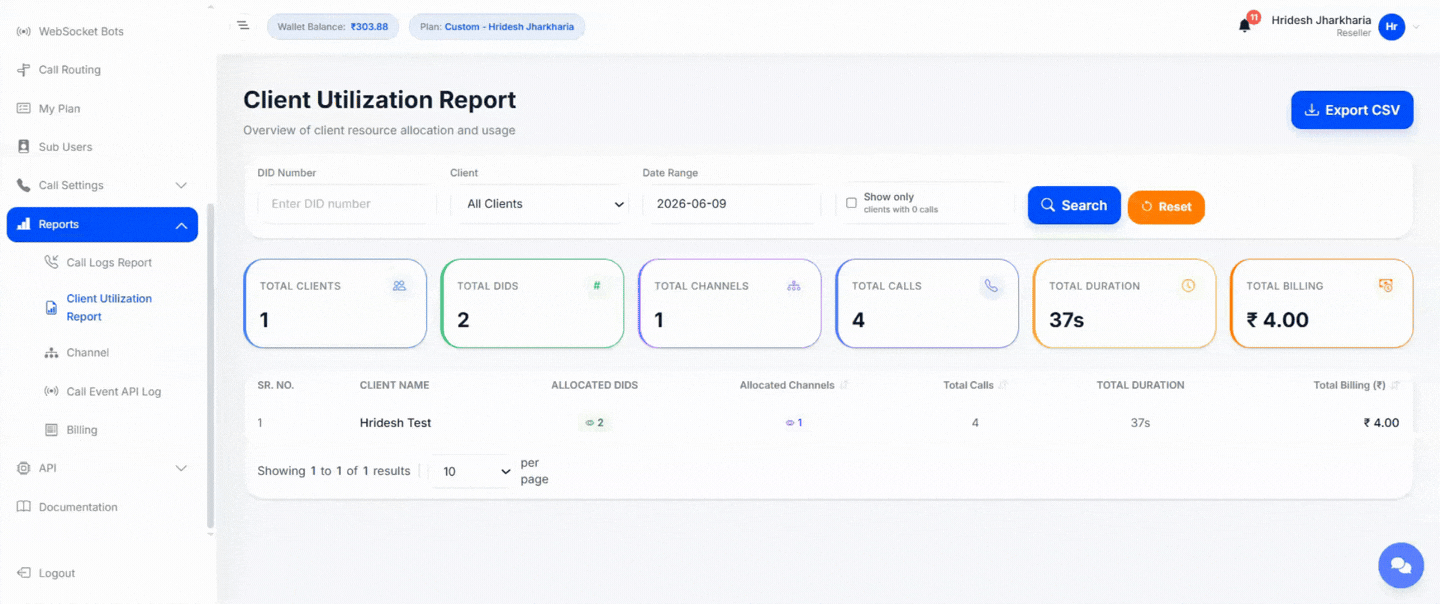This screenshot has width=1440, height=604.
Task: Expand the Call Settings chevron
Action: coord(181,186)
